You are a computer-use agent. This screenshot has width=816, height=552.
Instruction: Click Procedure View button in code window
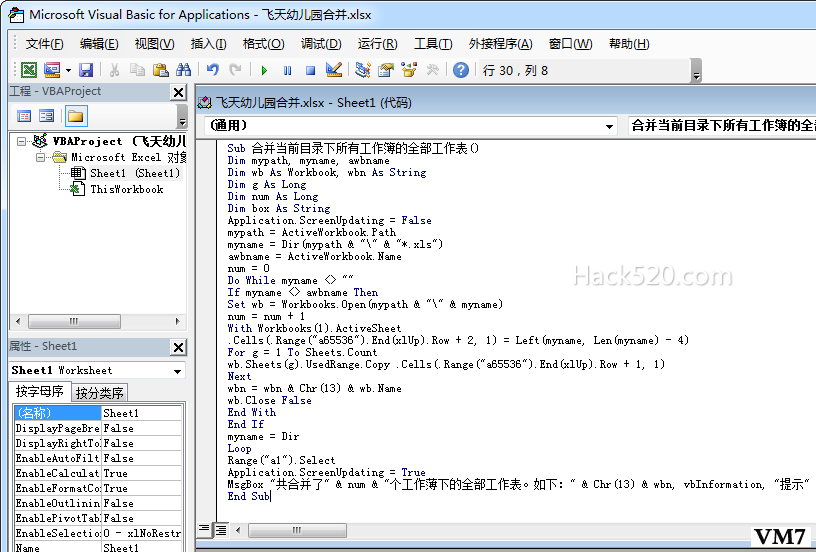[x=204, y=530]
